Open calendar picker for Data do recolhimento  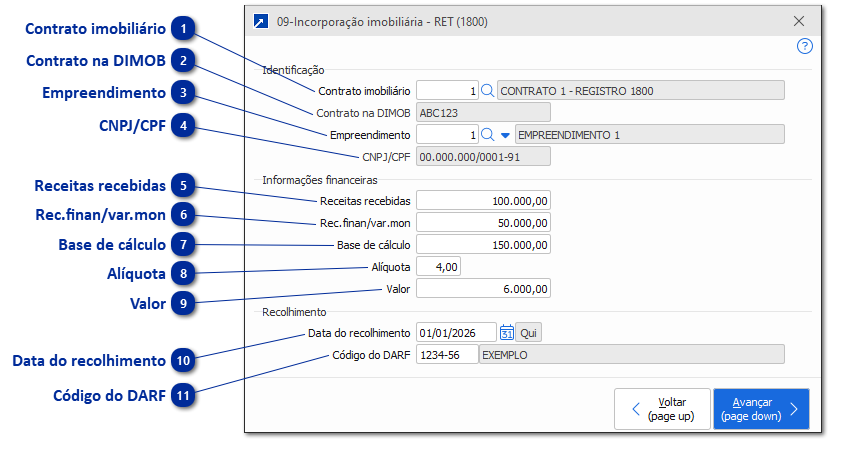point(507,333)
